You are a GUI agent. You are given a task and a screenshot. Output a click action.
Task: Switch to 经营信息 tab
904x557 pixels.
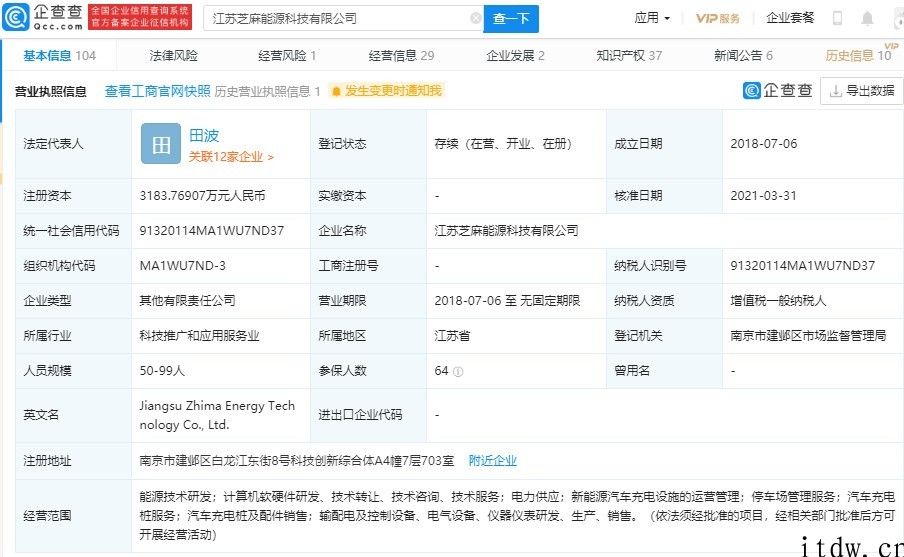401,55
